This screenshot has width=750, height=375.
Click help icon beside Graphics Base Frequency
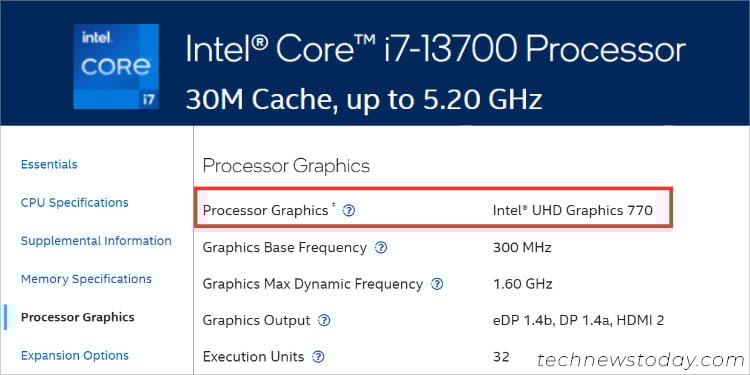[x=381, y=248]
